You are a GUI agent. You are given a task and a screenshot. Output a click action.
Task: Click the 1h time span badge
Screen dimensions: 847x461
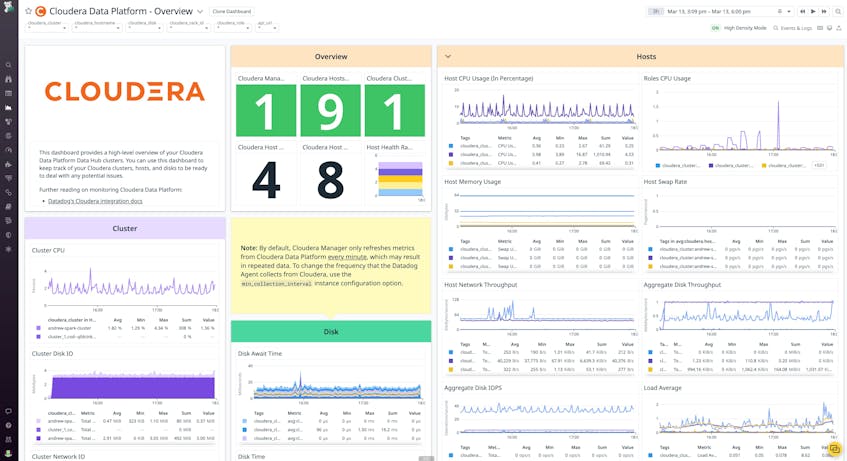tap(656, 11)
